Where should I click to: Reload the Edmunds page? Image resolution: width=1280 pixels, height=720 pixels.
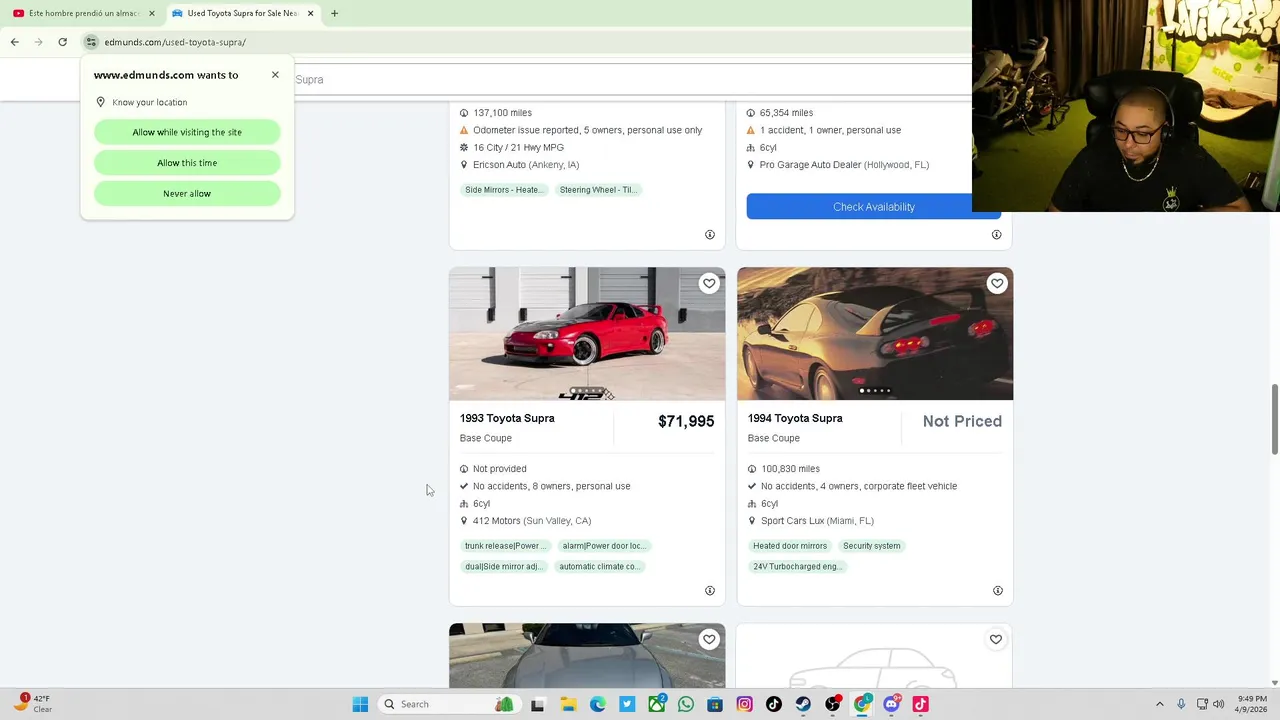coord(62,42)
